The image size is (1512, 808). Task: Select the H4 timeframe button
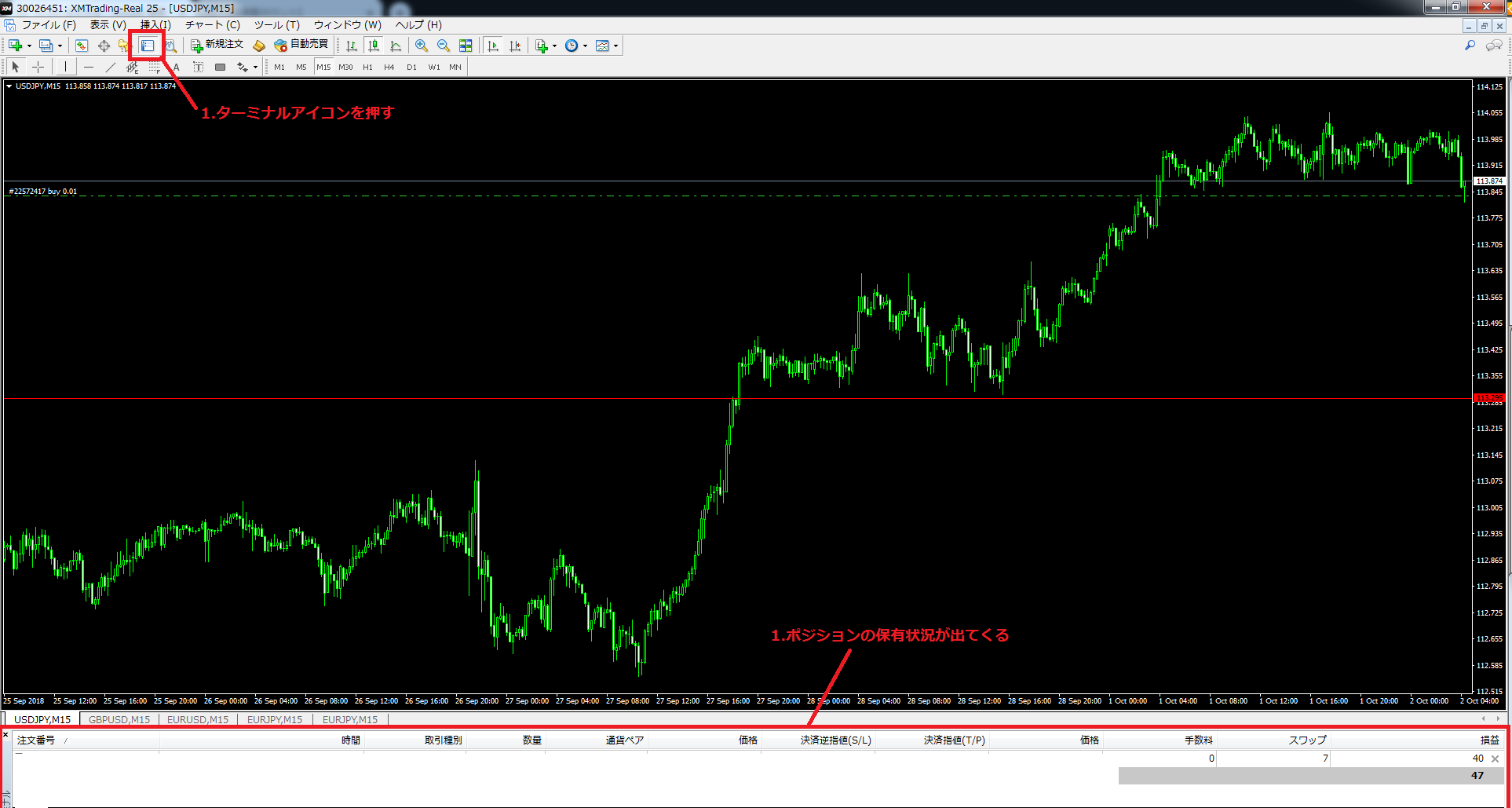pos(389,68)
